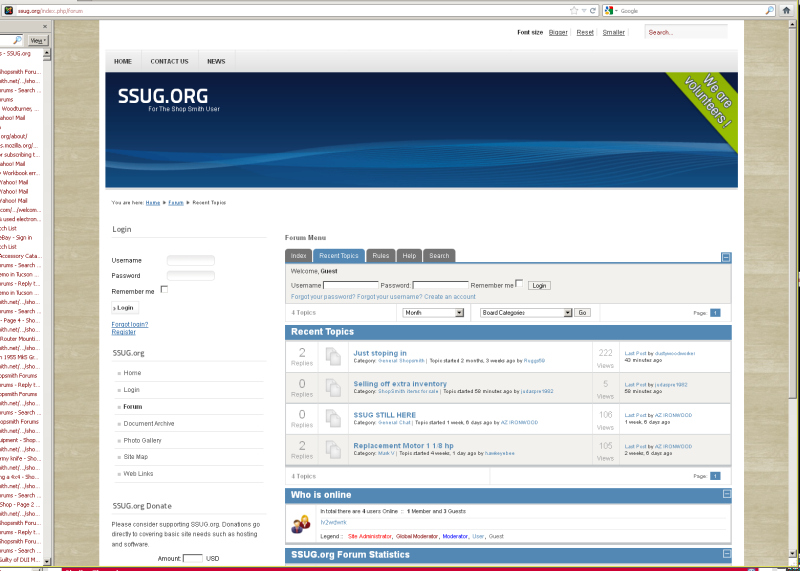The height and width of the screenshot is (571, 800).
Task: Collapse the Forum Menu panel with minus icon
Action: click(726, 257)
